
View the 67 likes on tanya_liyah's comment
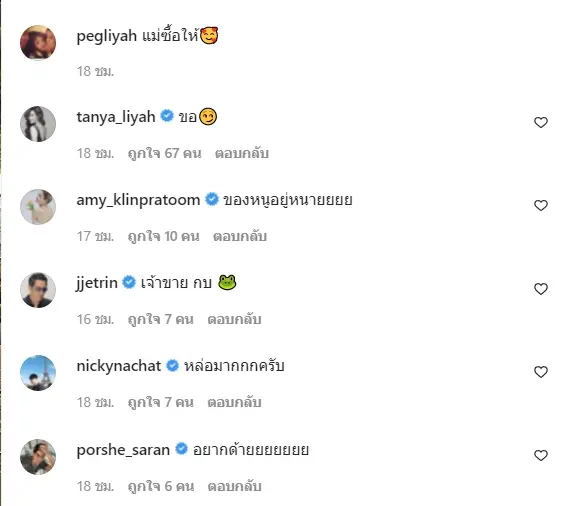coord(164,153)
